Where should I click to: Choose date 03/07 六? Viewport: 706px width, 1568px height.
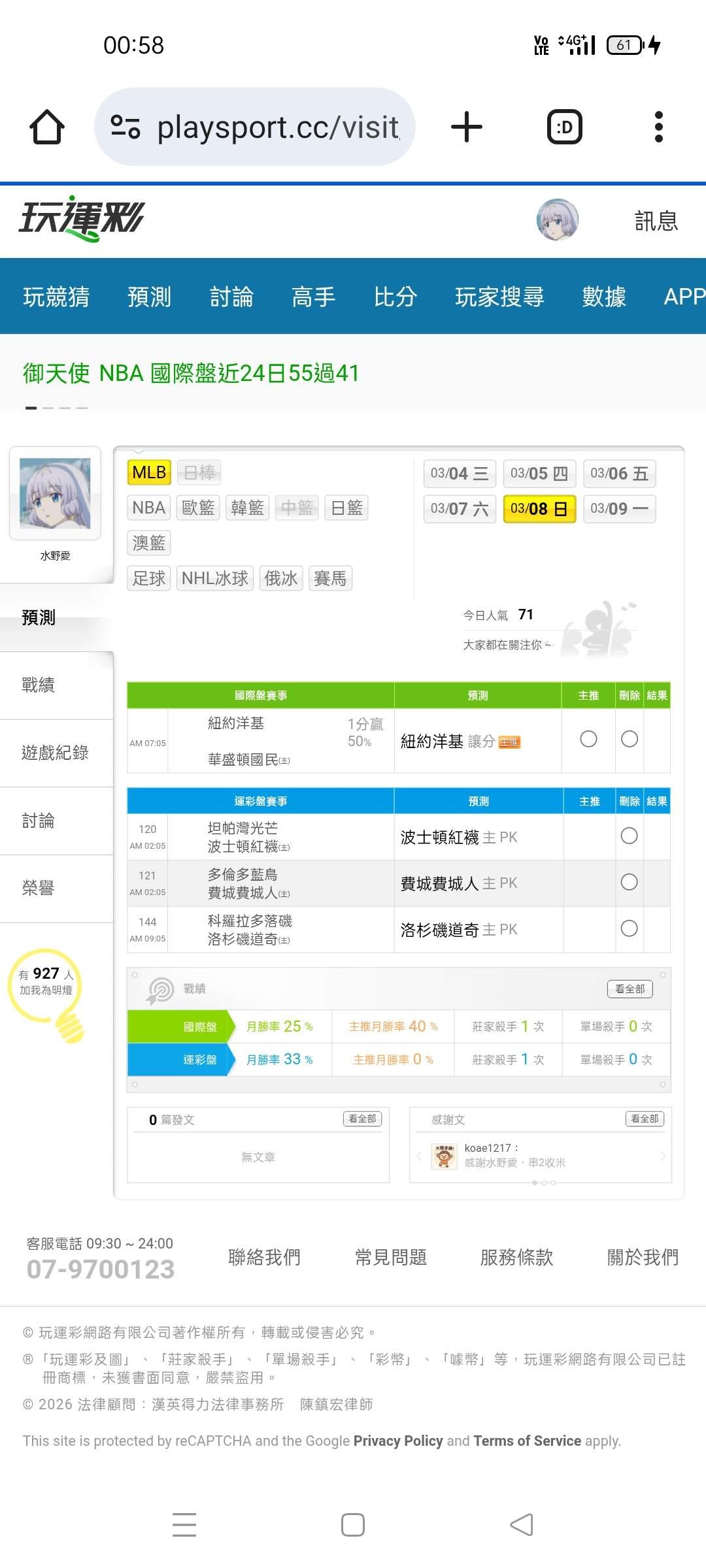point(460,509)
